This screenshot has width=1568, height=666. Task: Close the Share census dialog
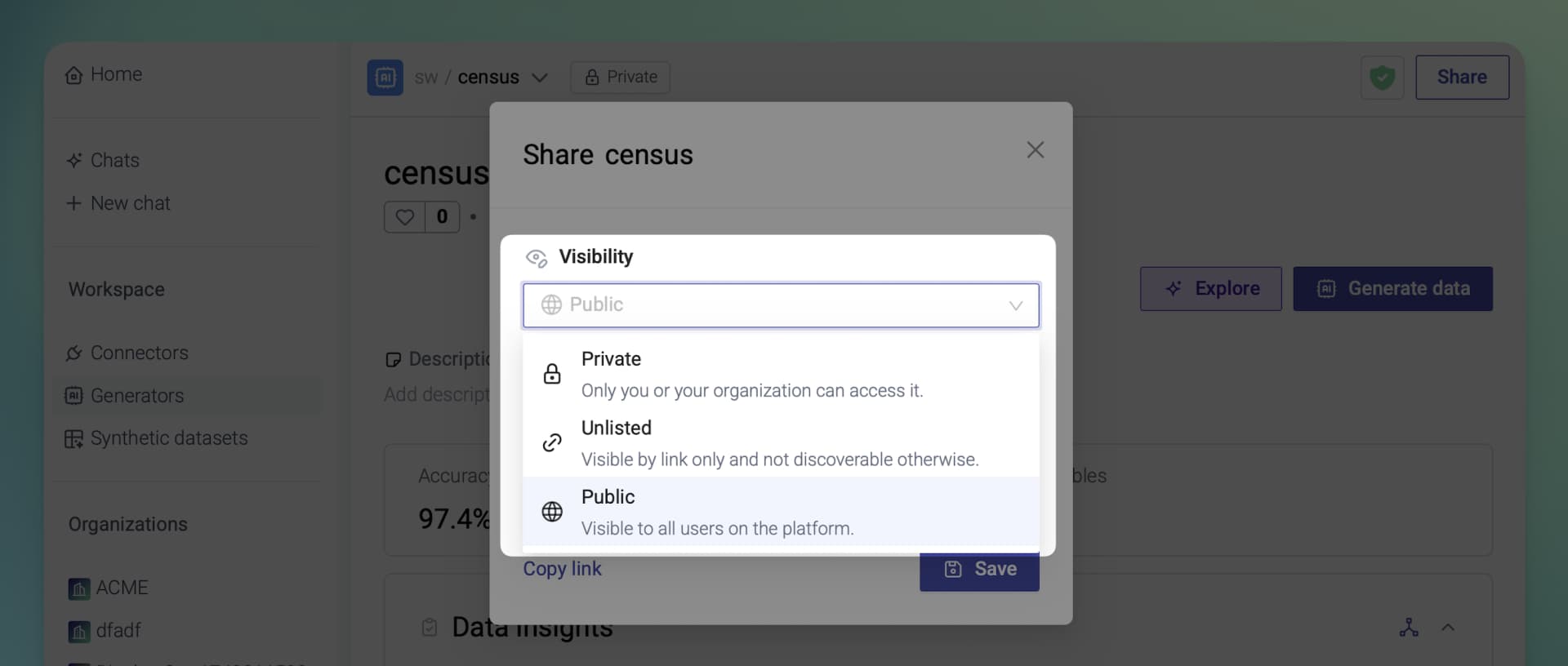click(1035, 150)
